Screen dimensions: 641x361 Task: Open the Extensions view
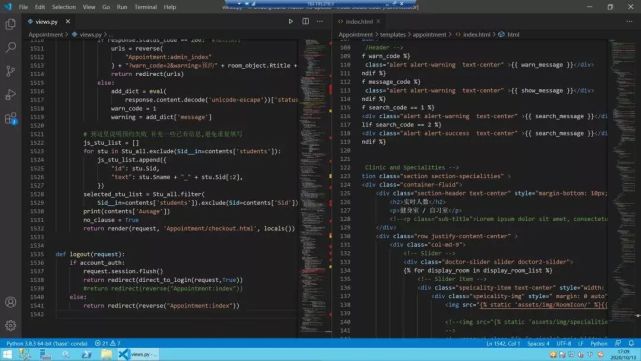coord(11,119)
